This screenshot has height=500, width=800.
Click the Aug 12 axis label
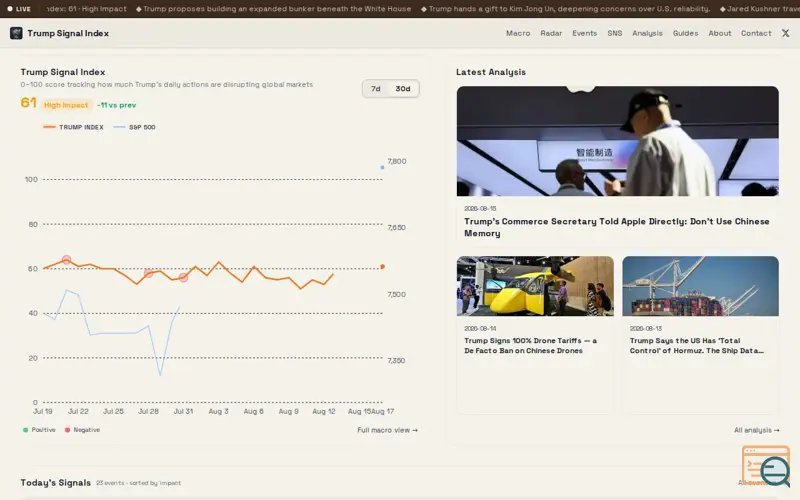[323, 411]
